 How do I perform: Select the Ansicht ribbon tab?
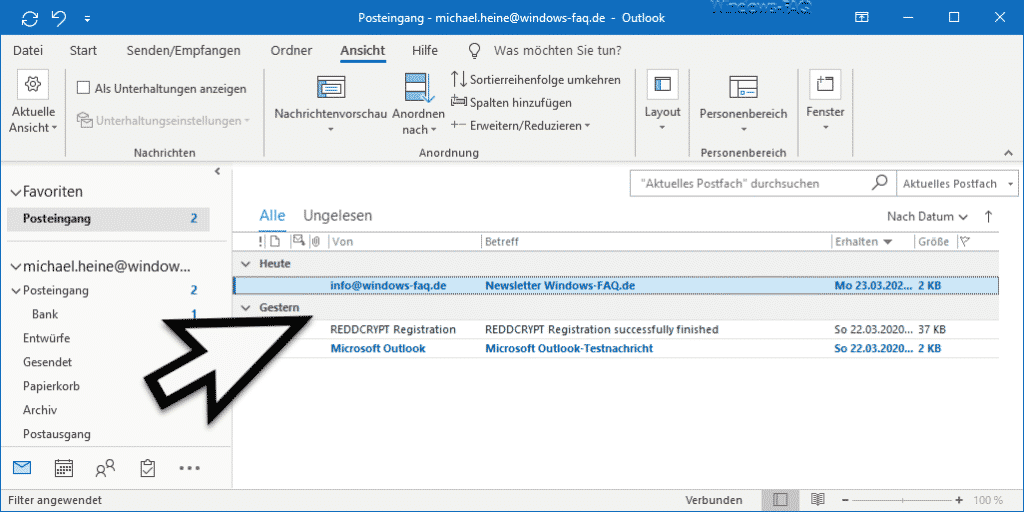(362, 50)
